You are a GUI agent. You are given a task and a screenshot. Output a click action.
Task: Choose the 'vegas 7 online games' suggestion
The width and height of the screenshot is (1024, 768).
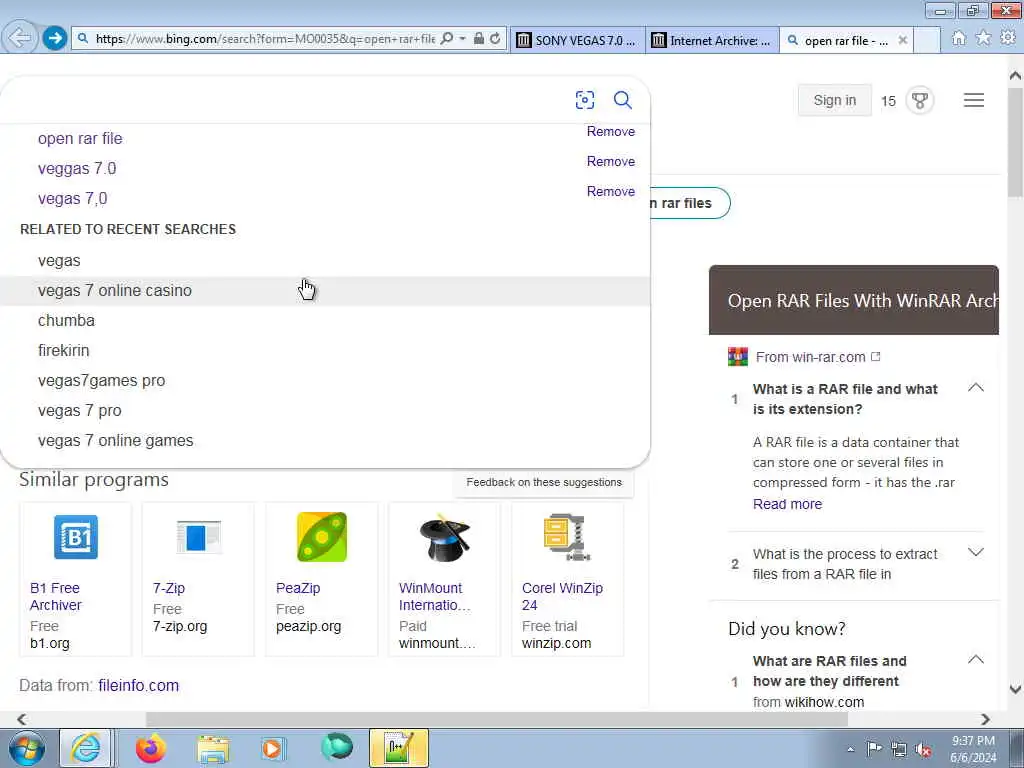tap(325, 441)
